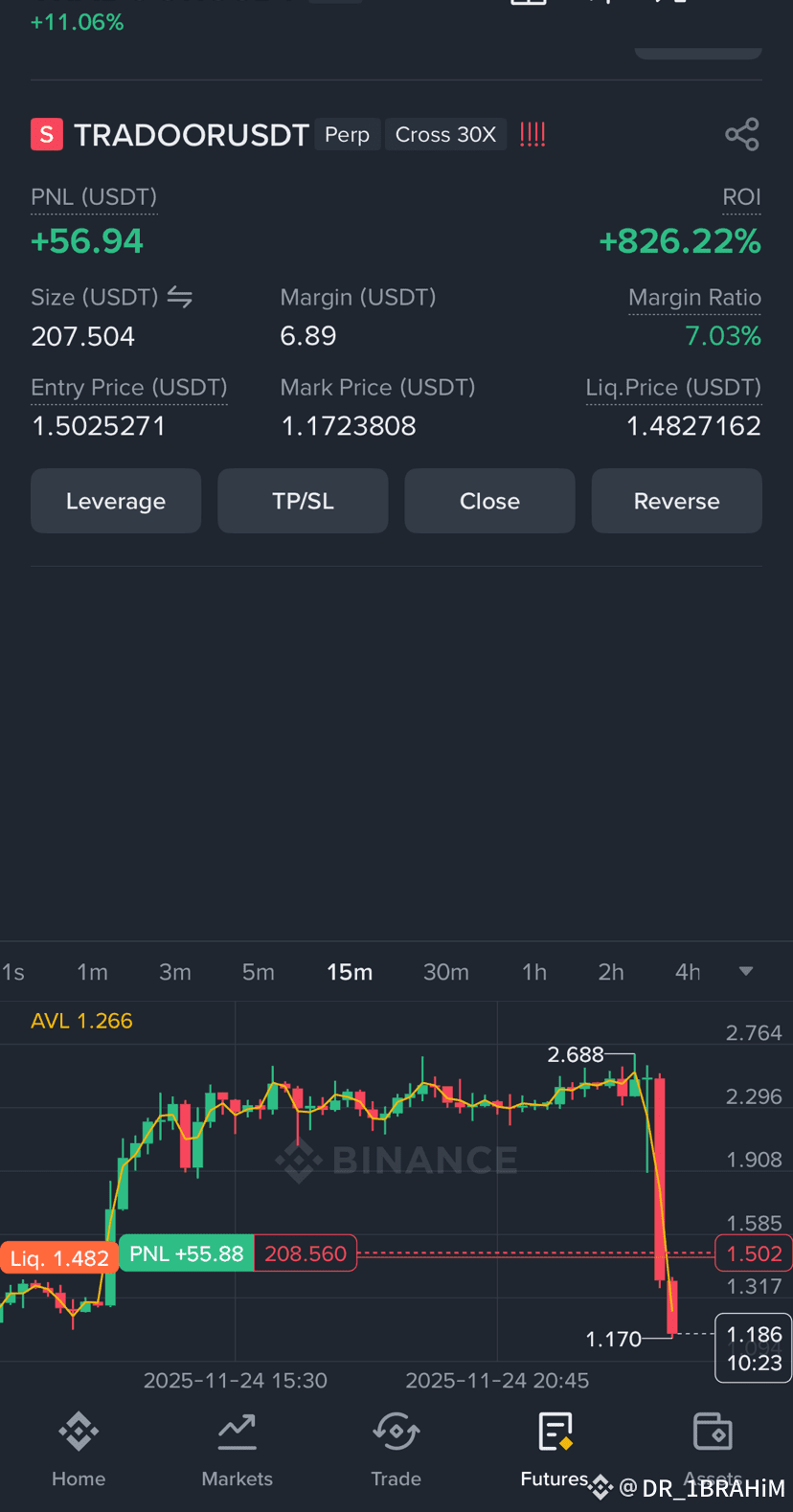Expand more chart intervals dropdown arrow

(x=746, y=971)
